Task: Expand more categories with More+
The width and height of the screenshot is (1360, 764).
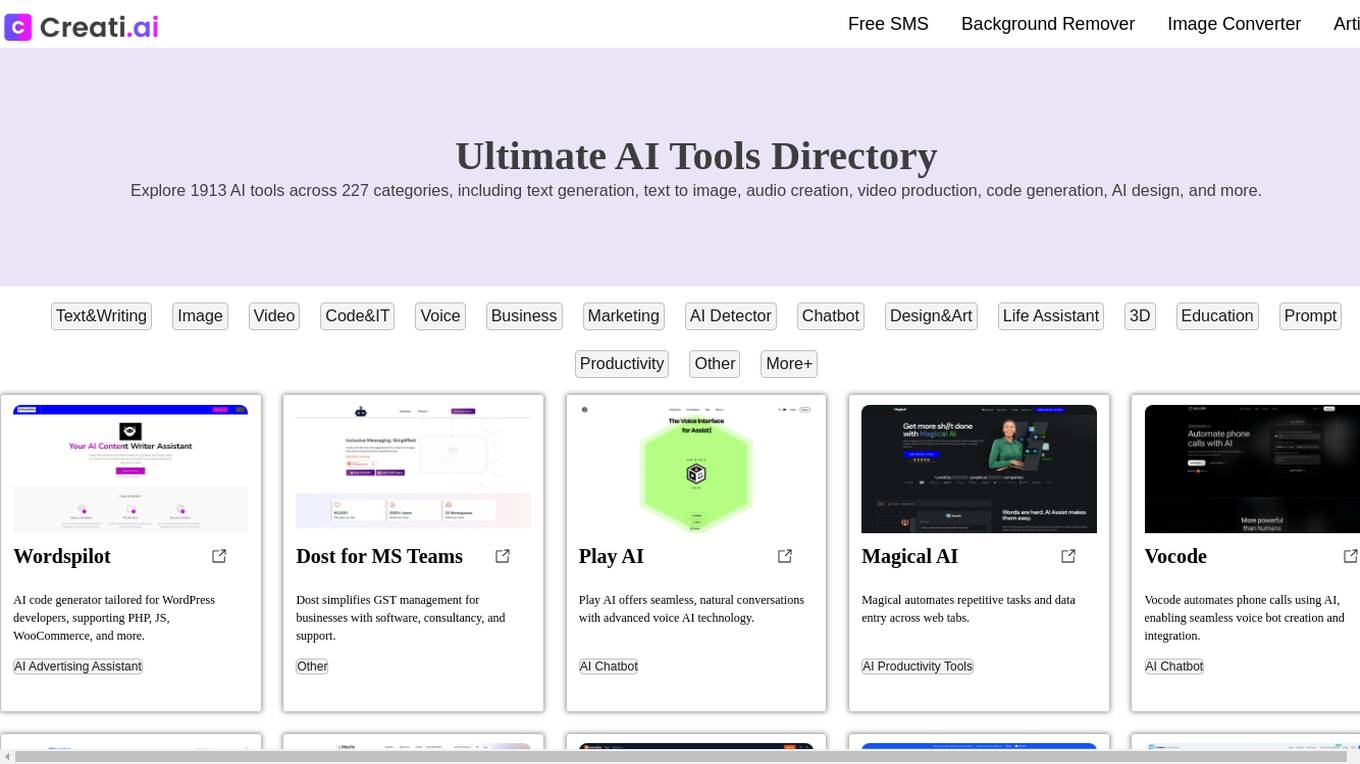Action: (789, 364)
